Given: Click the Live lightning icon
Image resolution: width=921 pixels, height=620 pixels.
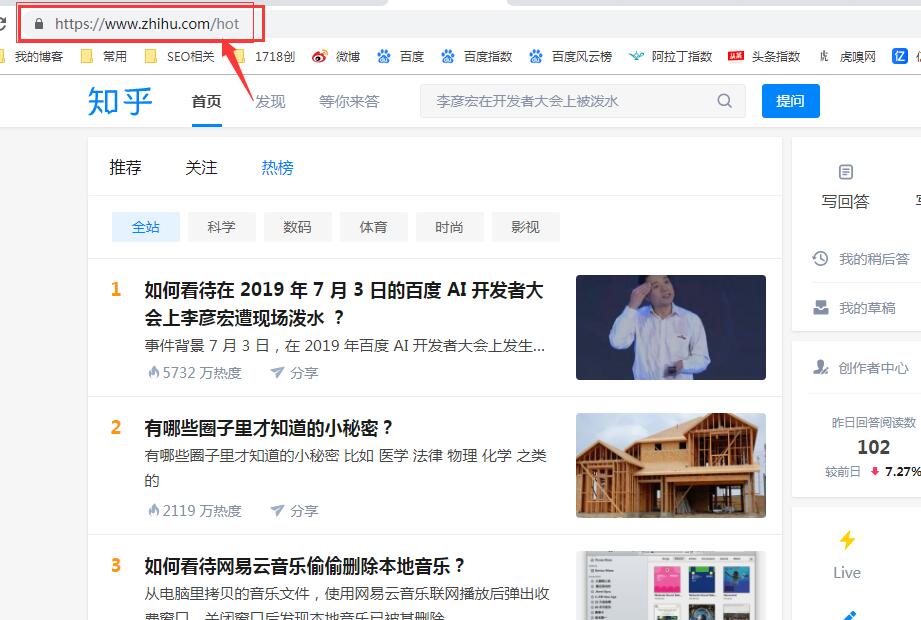Looking at the screenshot, I should [x=847, y=541].
